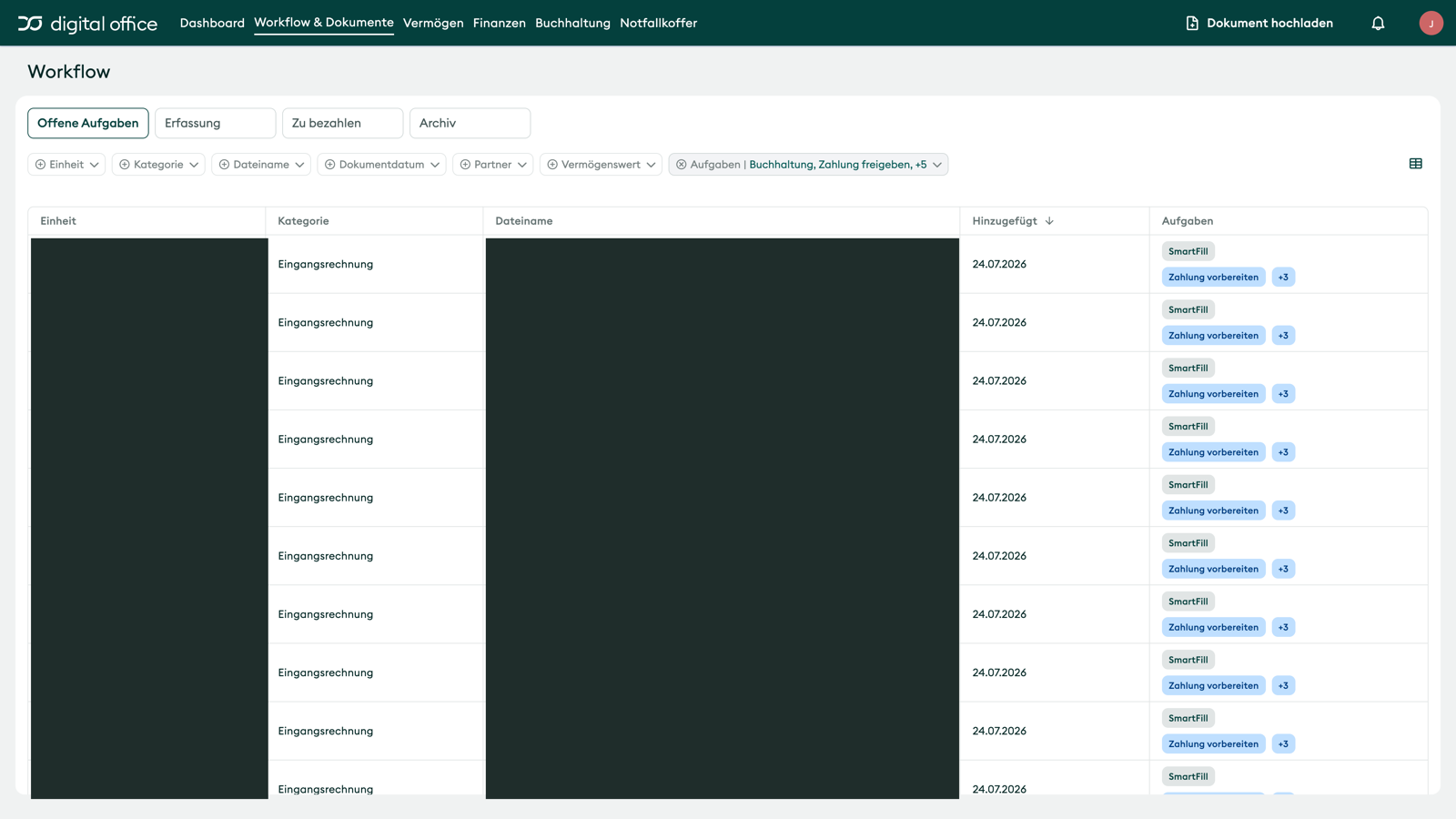
Task: Click plus icon on Kategorie filter
Action: [x=125, y=165]
